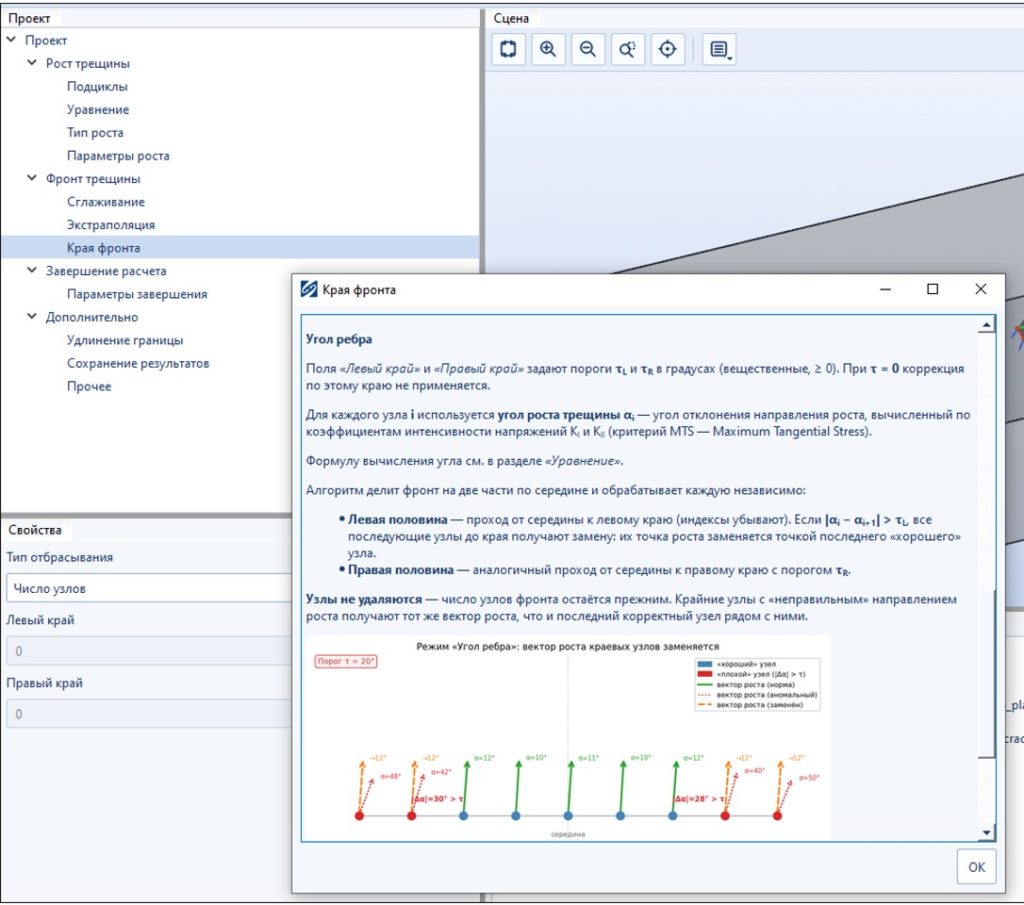Open Параметры роста in the tree
Image resolution: width=1024 pixels, height=905 pixels.
click(x=118, y=155)
